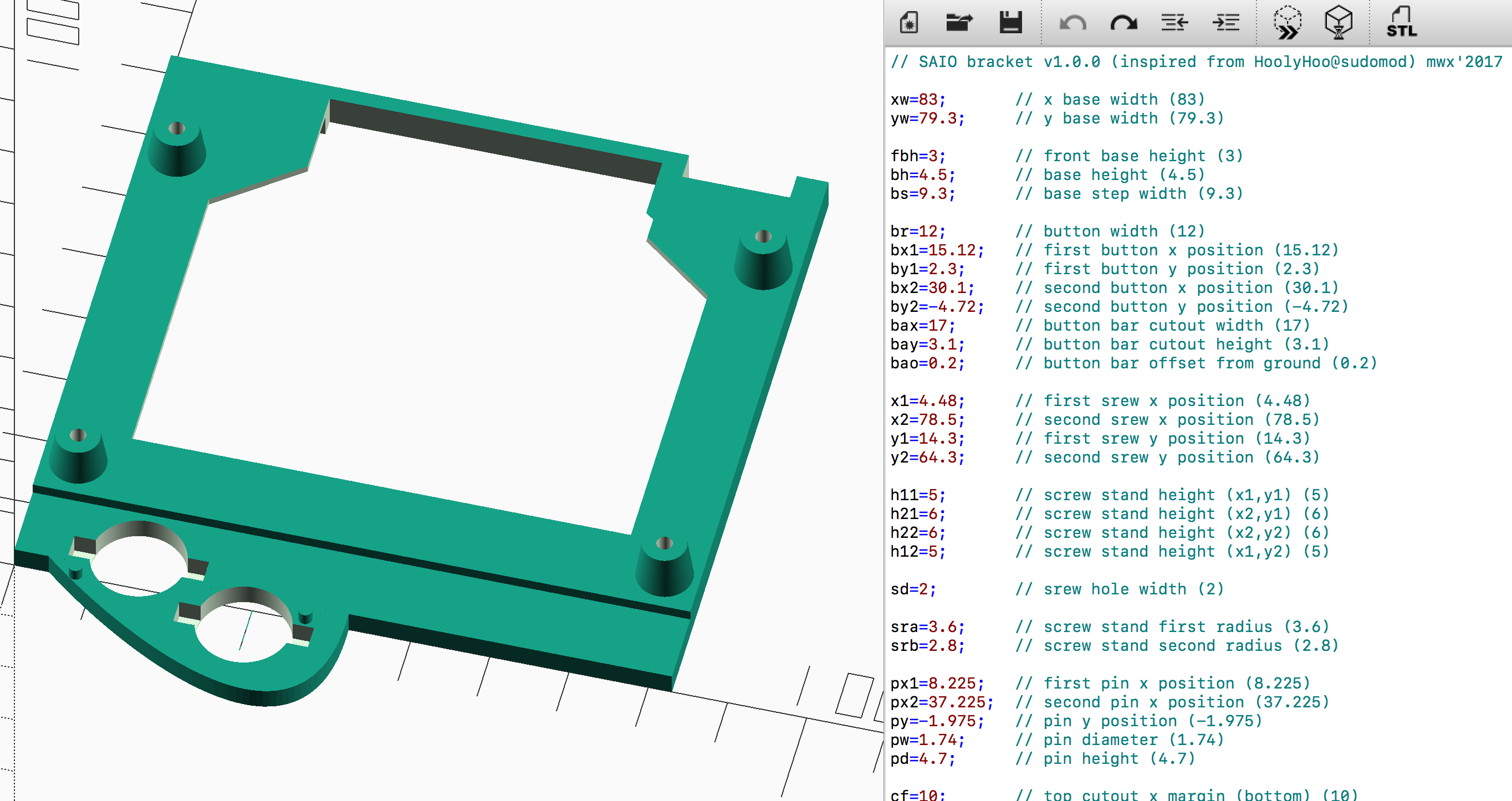Screen dimensions: 1512x801
Task: Click the 'base step width (9.3)' comment
Action: 1130,193
